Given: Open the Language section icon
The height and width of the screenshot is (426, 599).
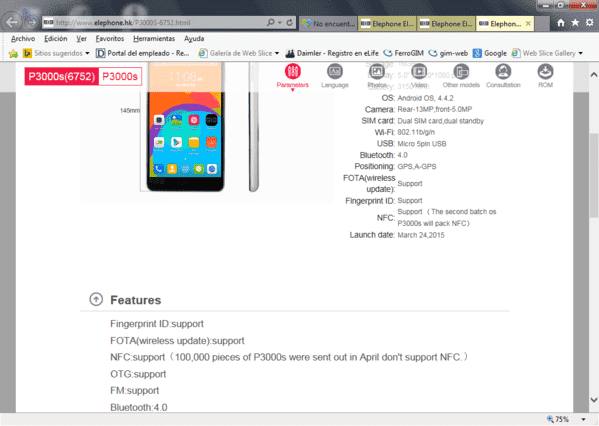Looking at the screenshot, I should pos(335,71).
